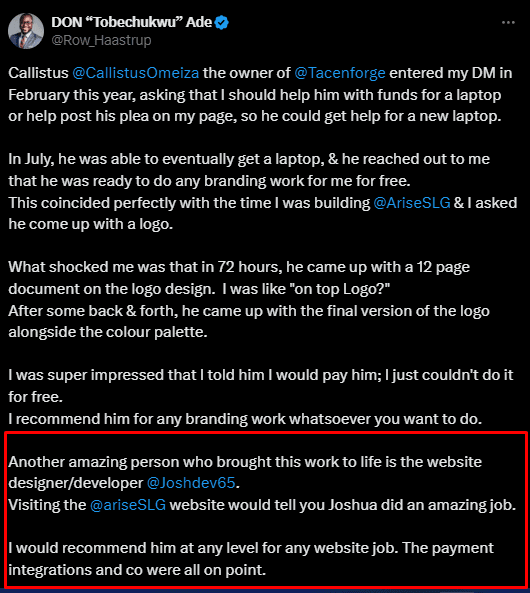
Task: Open DON Tobechukwu Ade's profile picture
Action: pos(26,31)
